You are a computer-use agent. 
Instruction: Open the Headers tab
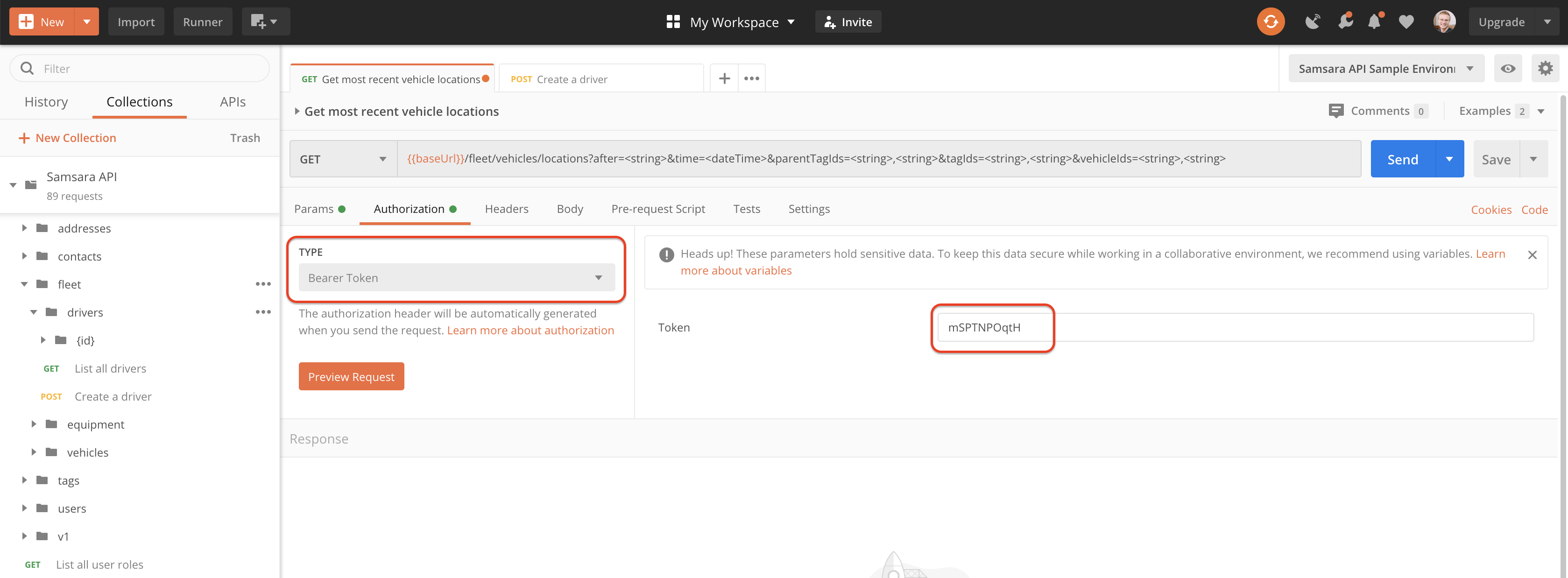tap(507, 209)
